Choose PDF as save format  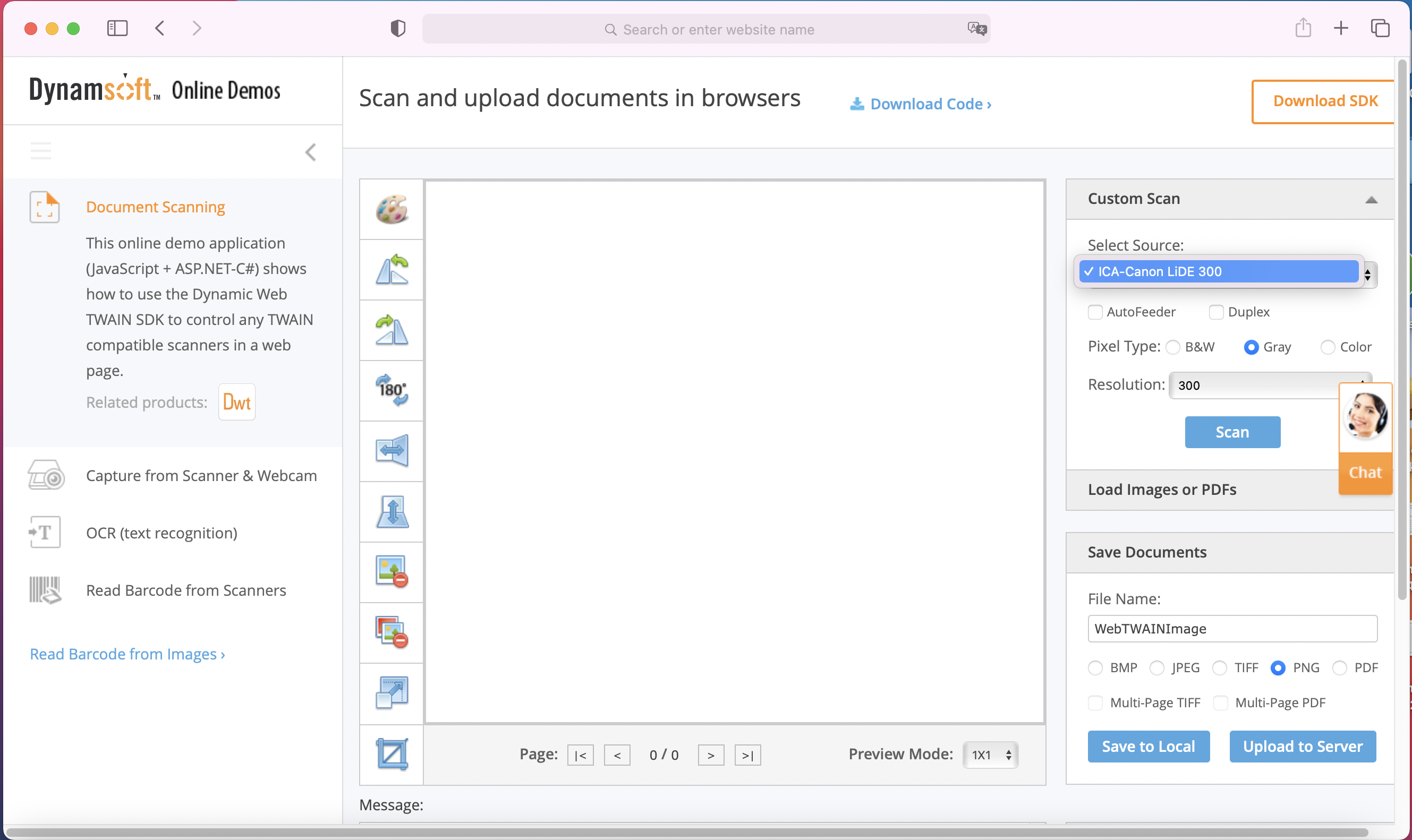[1339, 668]
